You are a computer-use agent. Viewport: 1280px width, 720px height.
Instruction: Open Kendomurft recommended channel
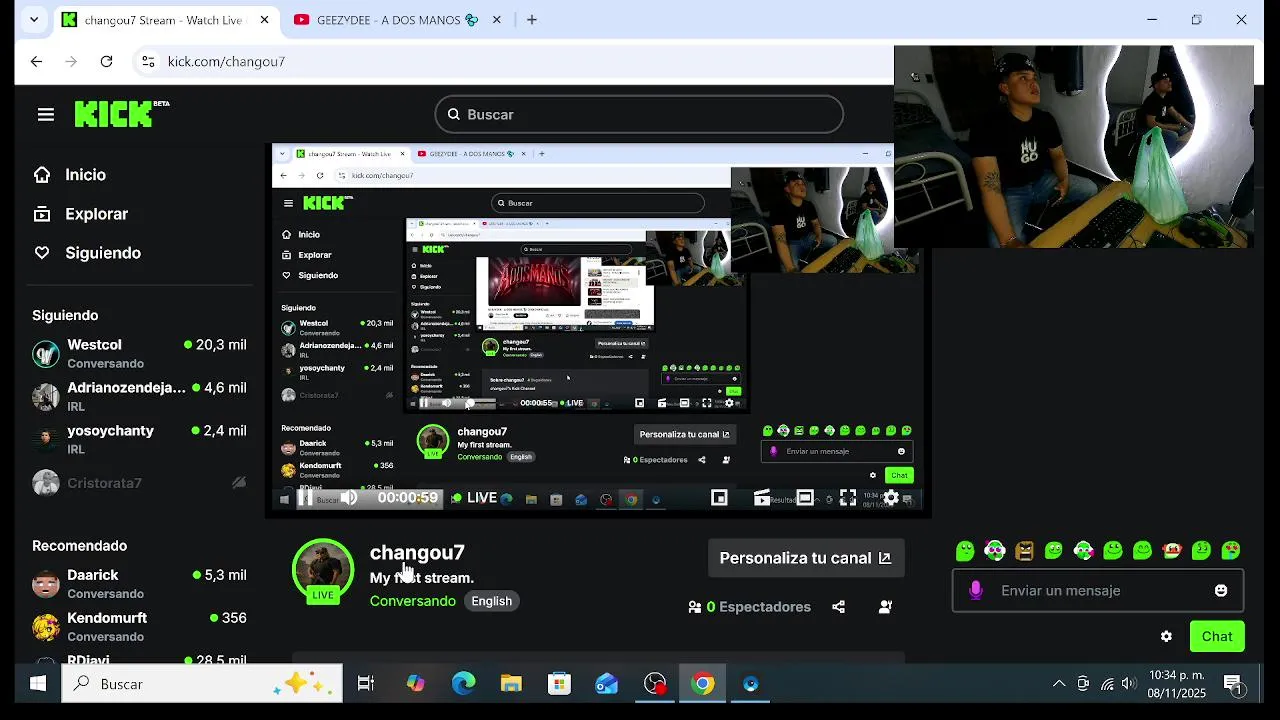[139, 627]
